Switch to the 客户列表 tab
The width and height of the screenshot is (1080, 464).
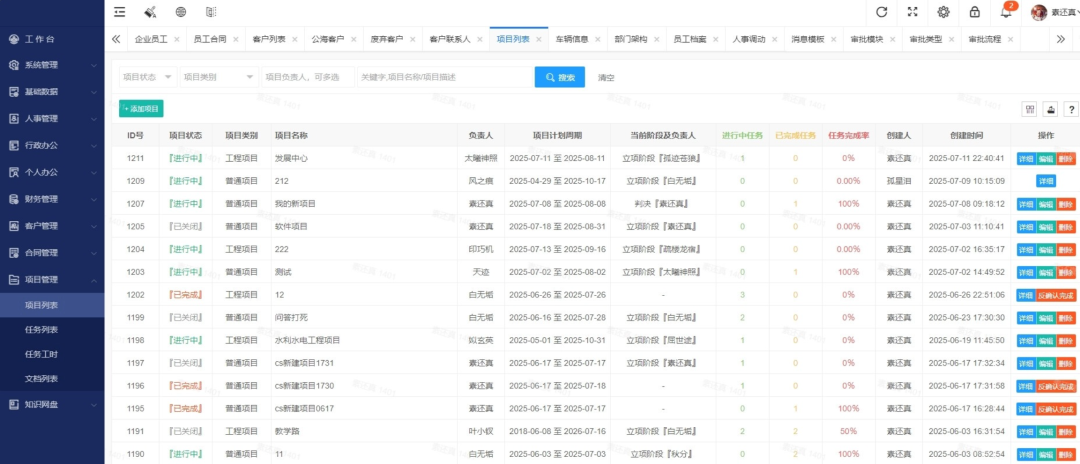click(x=269, y=39)
